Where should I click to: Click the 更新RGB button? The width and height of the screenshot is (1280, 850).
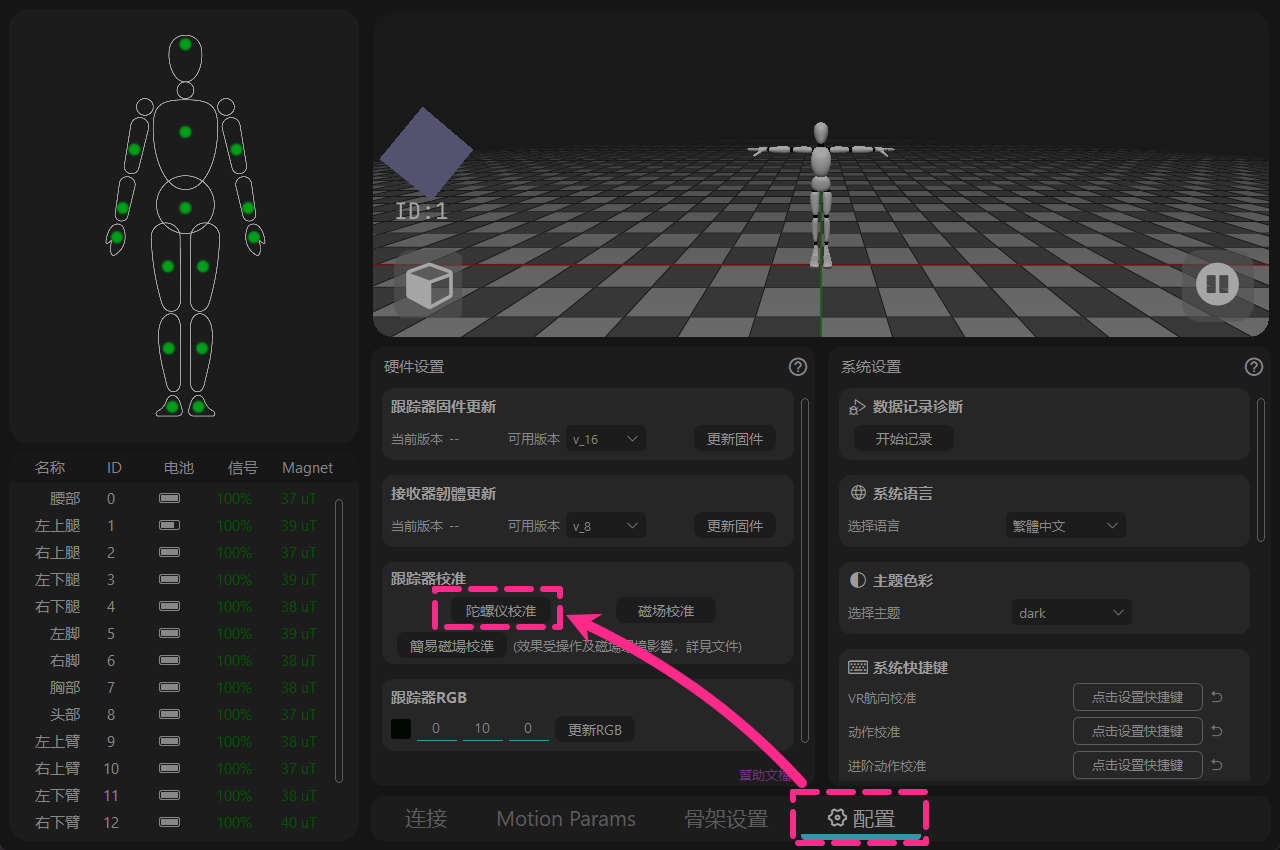point(595,729)
